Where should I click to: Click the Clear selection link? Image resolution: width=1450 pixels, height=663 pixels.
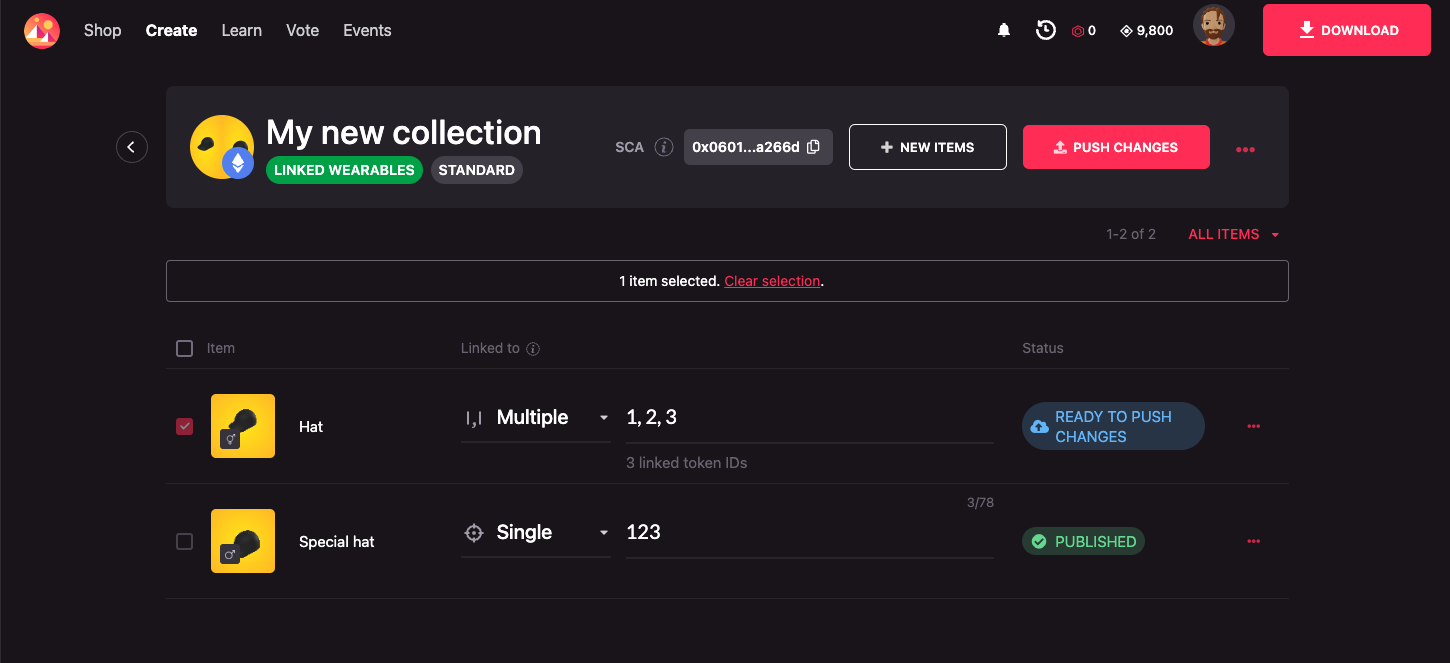(772, 281)
